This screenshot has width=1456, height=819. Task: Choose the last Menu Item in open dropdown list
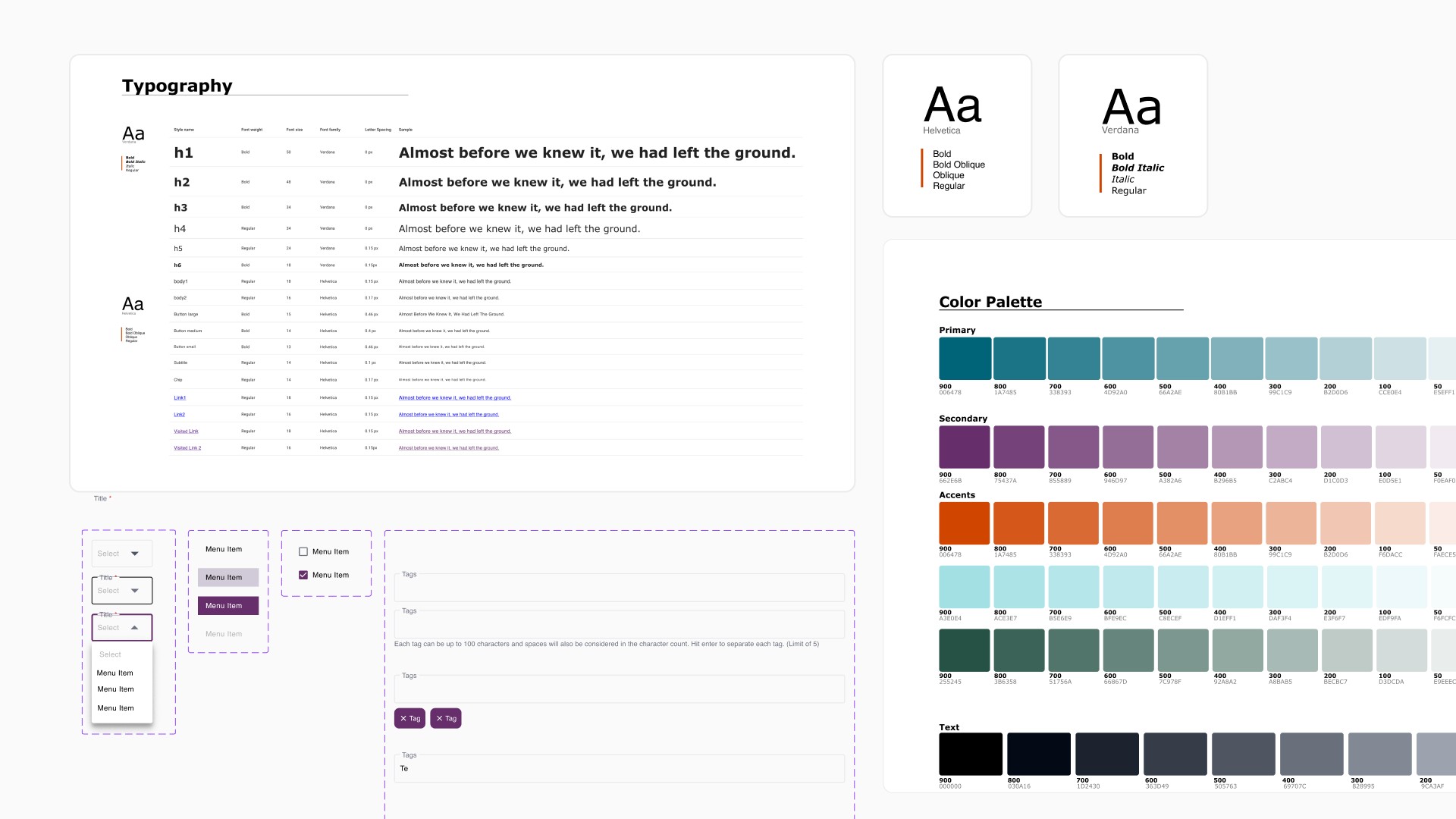click(x=115, y=708)
